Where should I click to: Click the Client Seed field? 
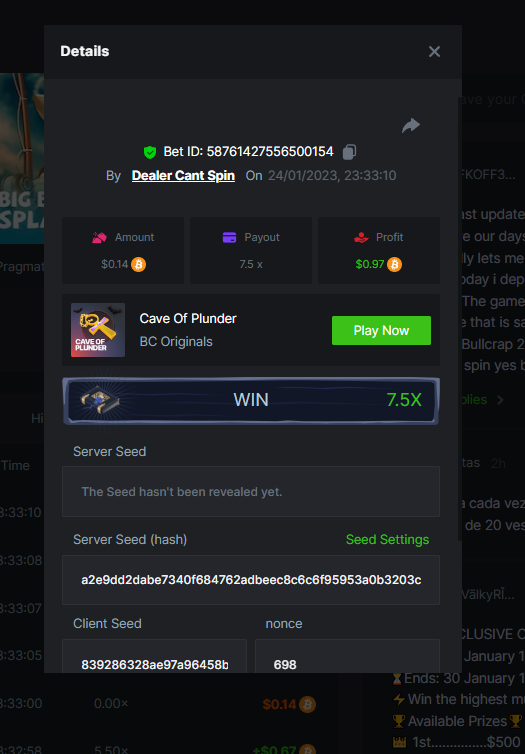[154, 656]
